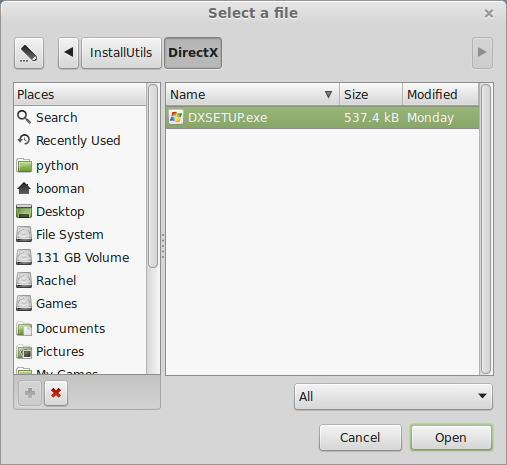This screenshot has height=465, width=507.
Task: Click the Cancel button
Action: click(360, 438)
